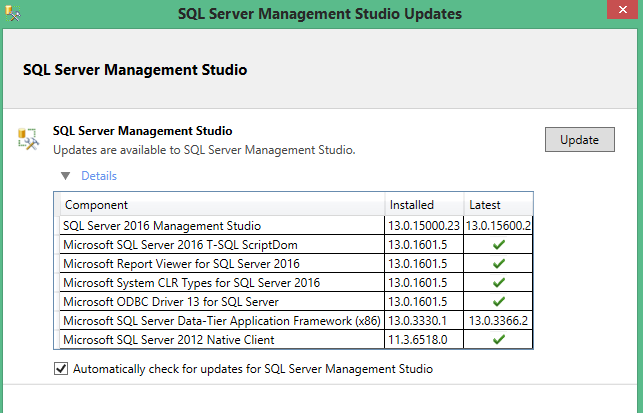Image resolution: width=643 pixels, height=413 pixels.
Task: Select Microsoft System CLR Types row
Action: pyautogui.click(x=296, y=283)
